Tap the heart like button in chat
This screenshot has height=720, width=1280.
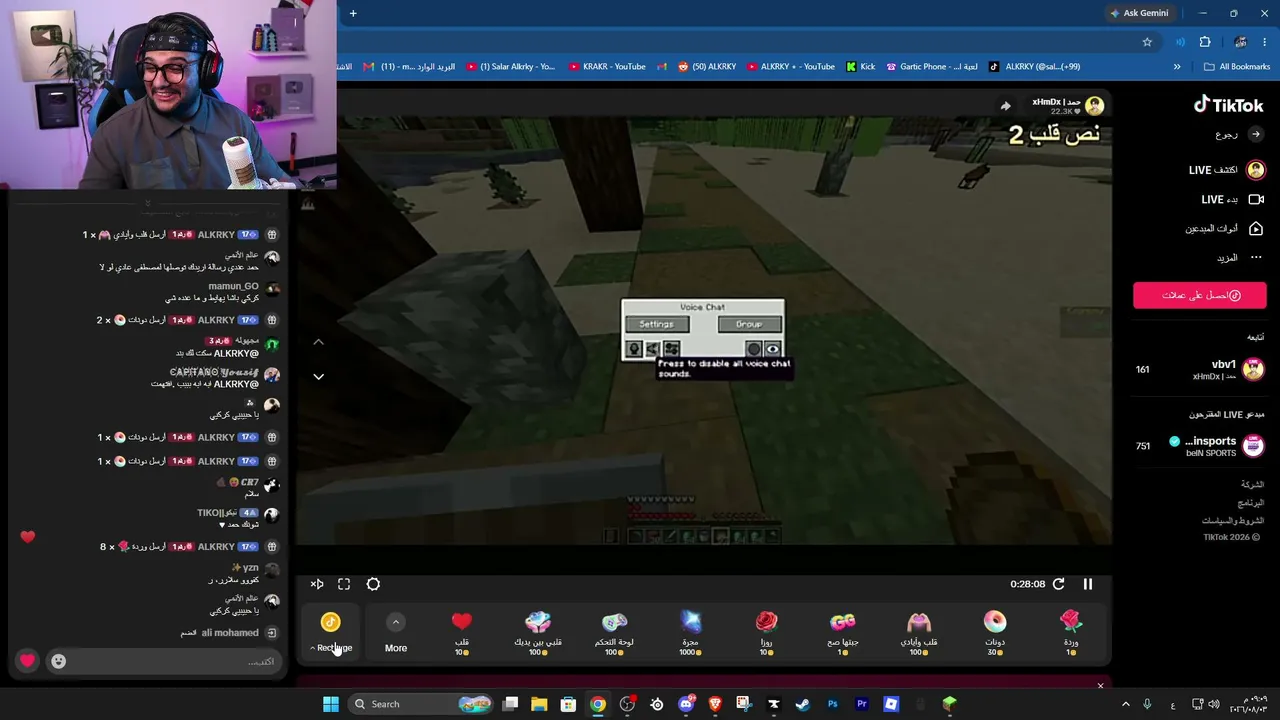27,661
